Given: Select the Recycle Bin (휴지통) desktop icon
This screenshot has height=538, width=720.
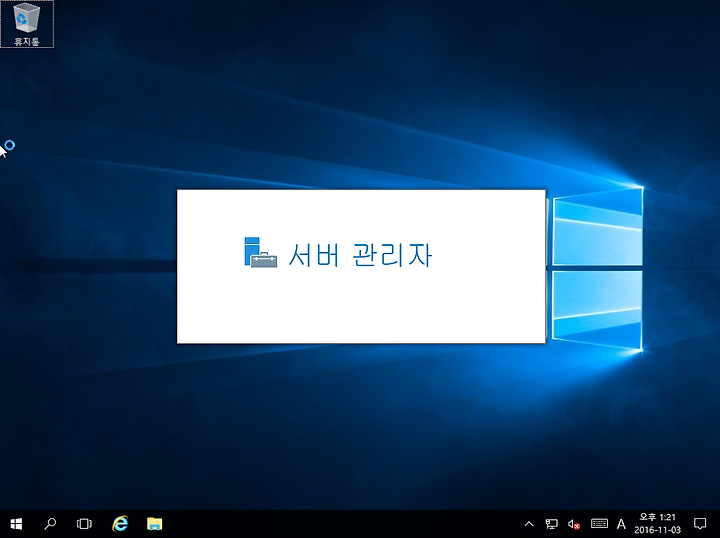Looking at the screenshot, I should tap(27, 24).
